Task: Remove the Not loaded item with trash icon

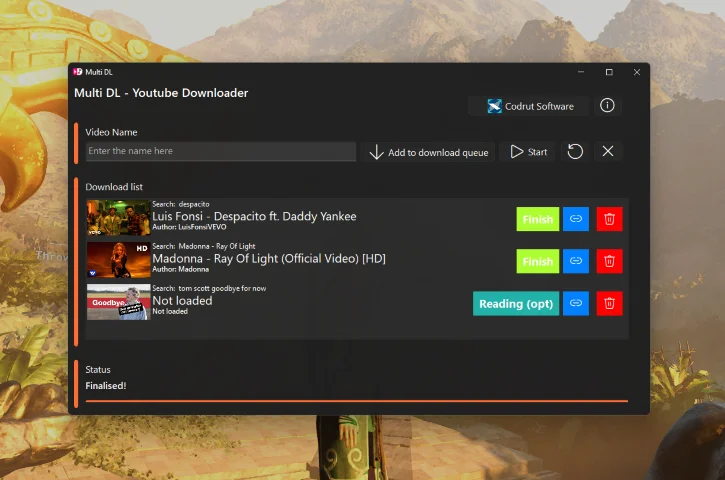Action: pos(609,303)
